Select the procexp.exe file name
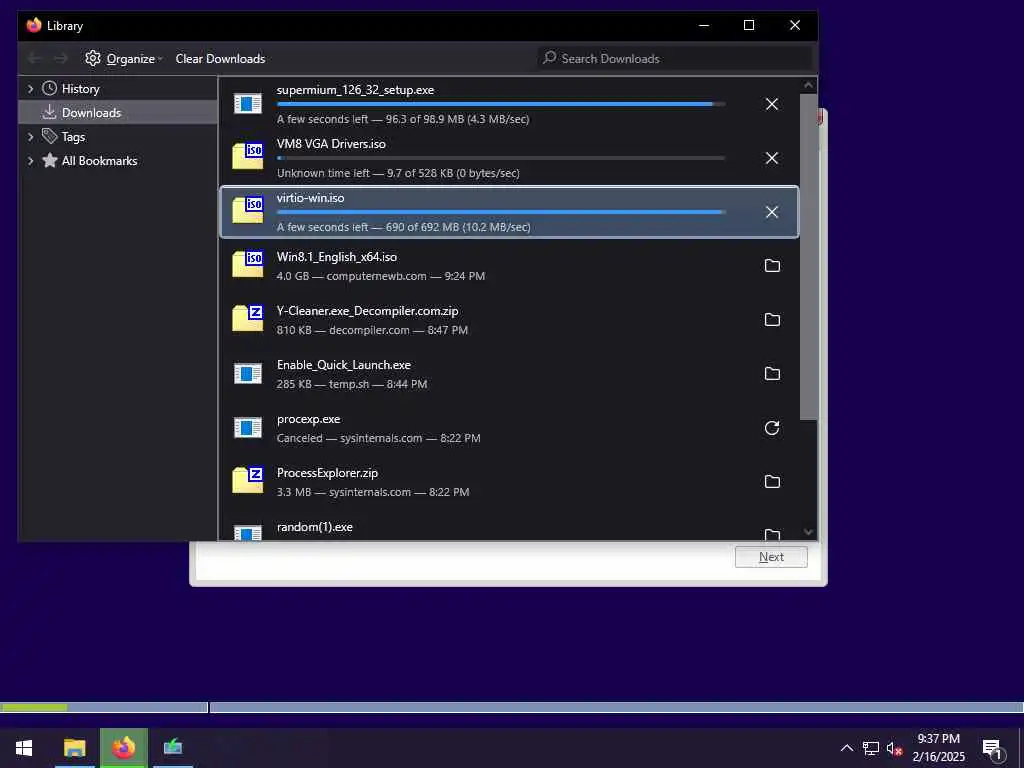The image size is (1024, 768). click(308, 419)
